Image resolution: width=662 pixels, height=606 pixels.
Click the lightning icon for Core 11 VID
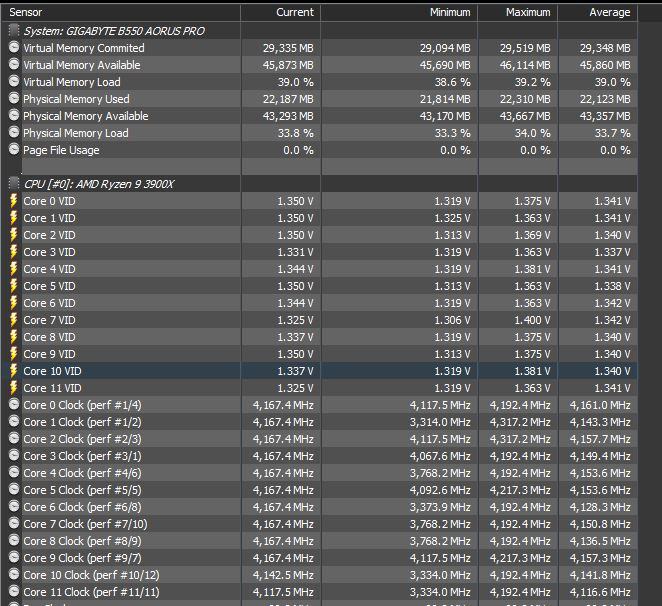pyautogui.click(x=14, y=388)
